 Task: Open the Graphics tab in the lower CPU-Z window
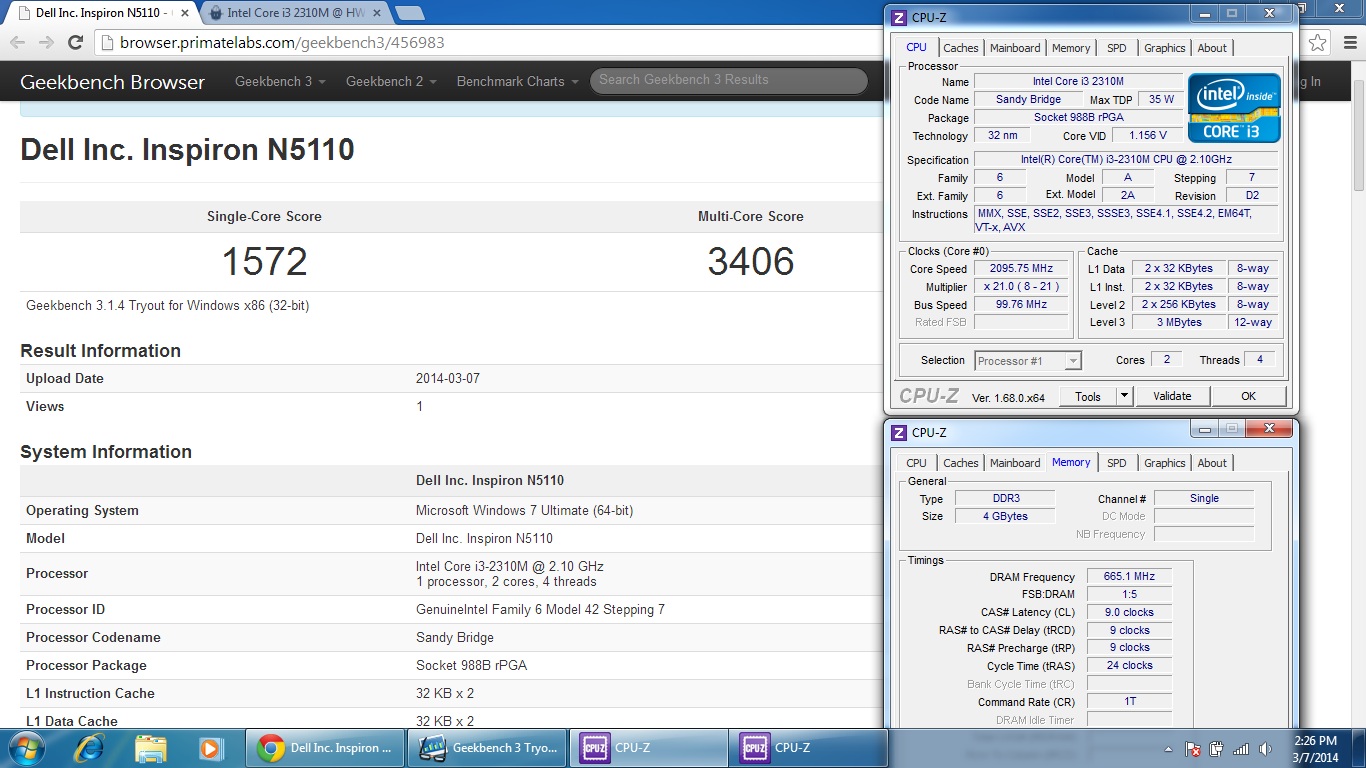pyautogui.click(x=1165, y=463)
